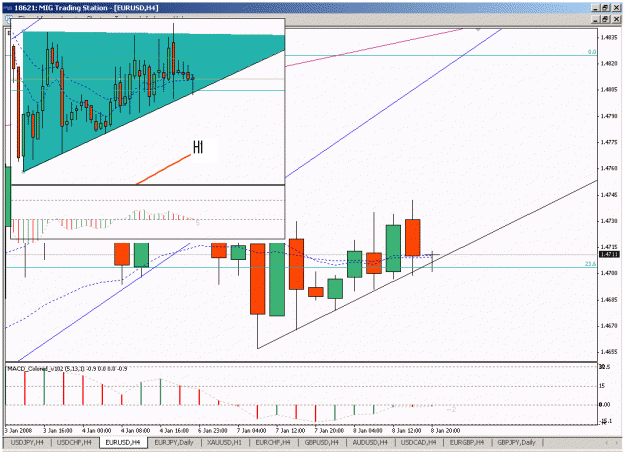
Task: Switch to the USDJPY,H4 chart tab
Action: tap(27, 442)
